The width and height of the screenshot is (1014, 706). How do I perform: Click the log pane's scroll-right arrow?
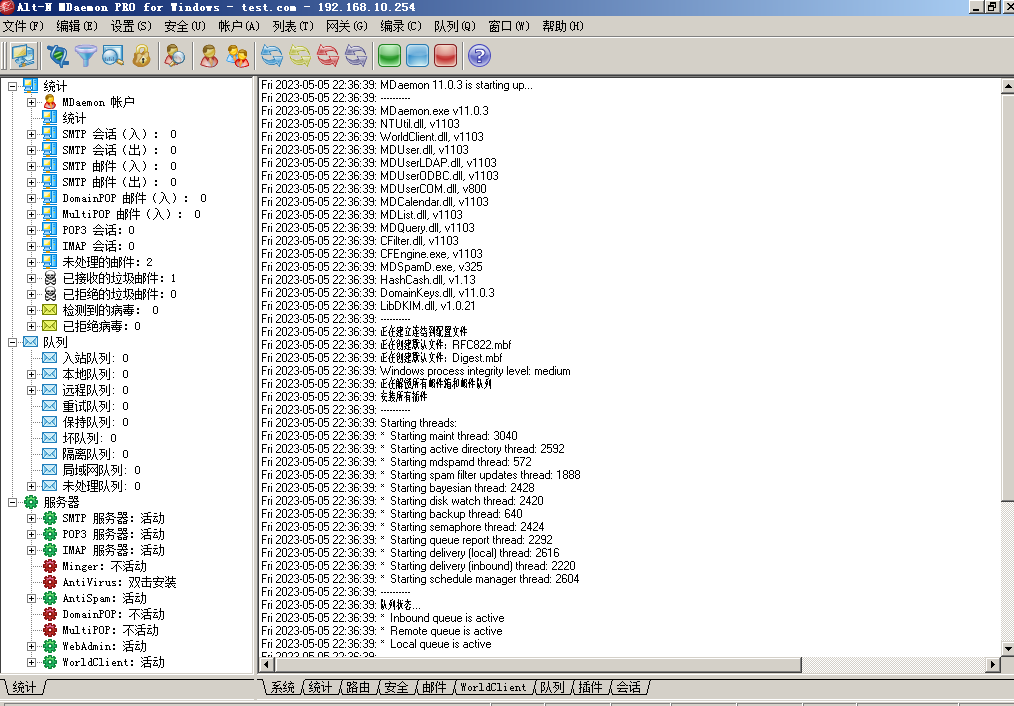(x=993, y=664)
